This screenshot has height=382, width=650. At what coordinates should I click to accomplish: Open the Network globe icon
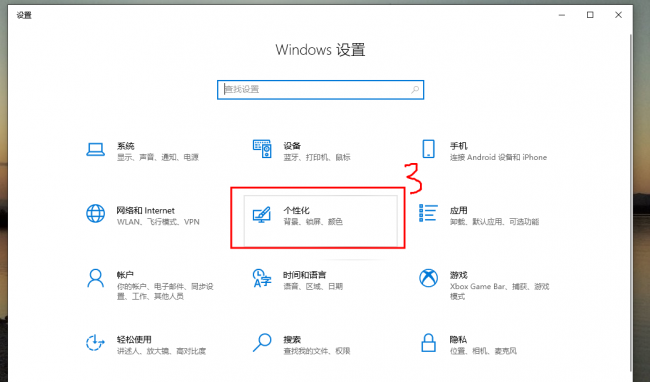tap(95, 214)
